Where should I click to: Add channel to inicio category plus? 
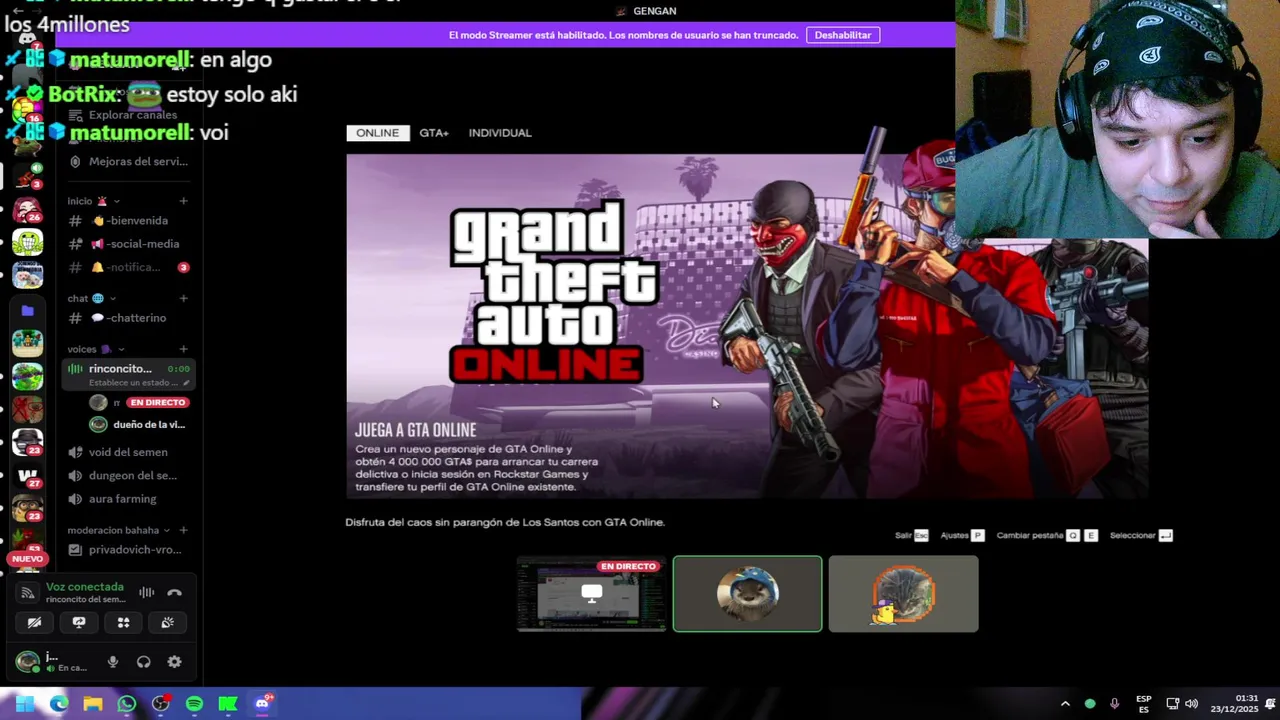coord(183,201)
